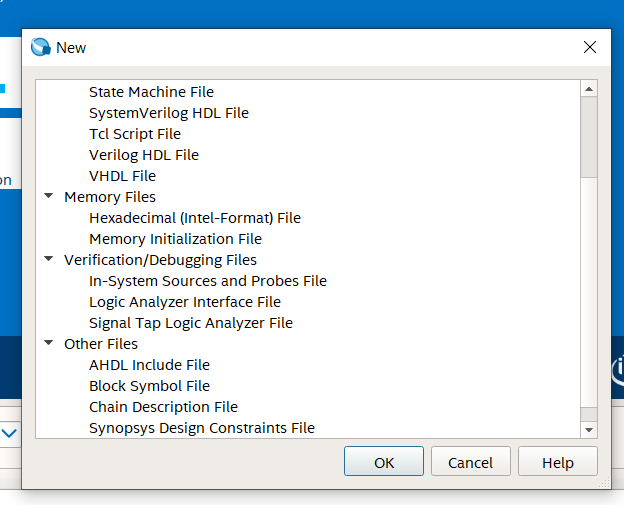This screenshot has width=624, height=505.
Task: Select Tcl Script File
Action: 134,134
